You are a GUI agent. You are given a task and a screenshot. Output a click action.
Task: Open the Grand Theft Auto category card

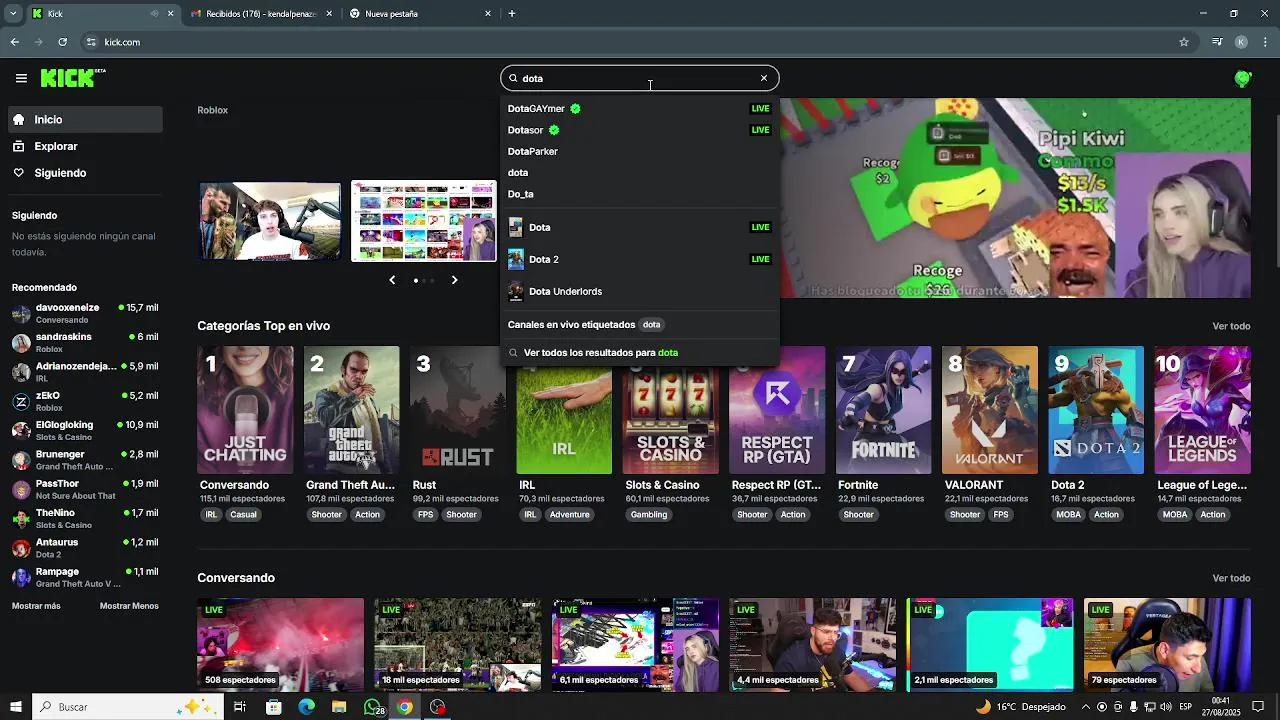351,410
